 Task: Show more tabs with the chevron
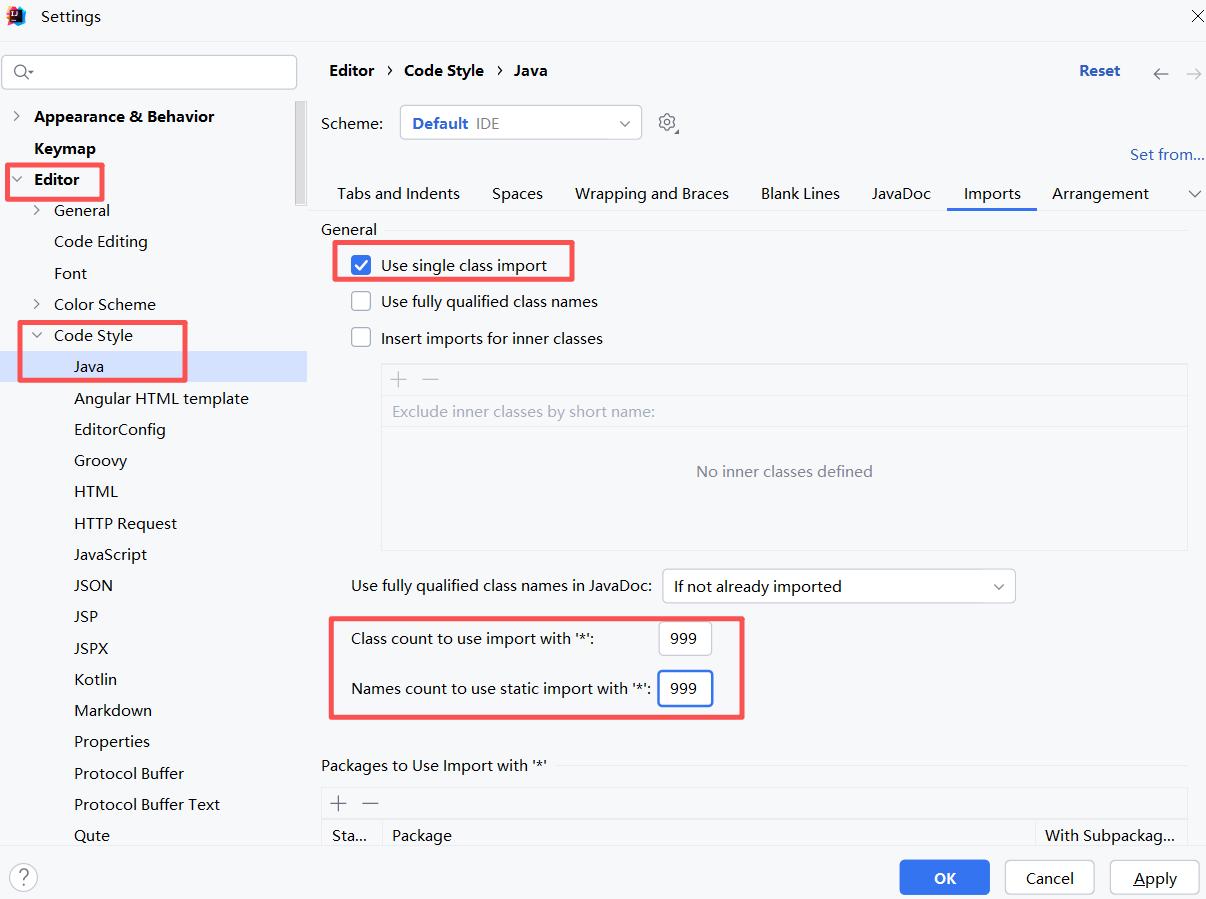pos(1194,194)
